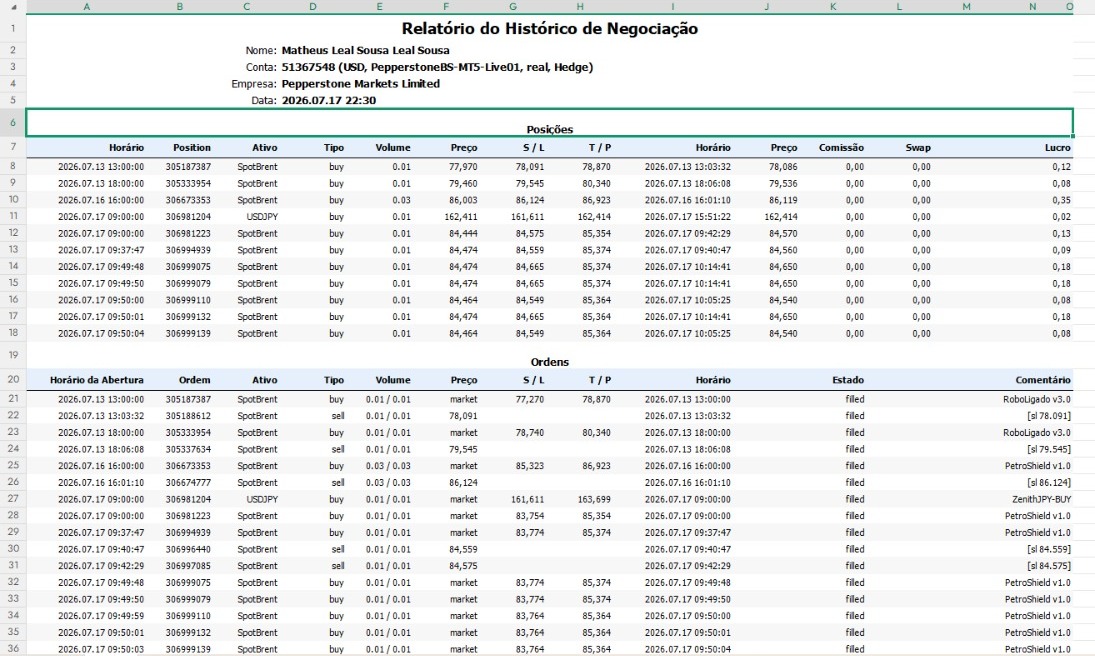Viewport: 1095px width, 656px height.
Task: Click order 306674777 in row 26
Action: (x=188, y=483)
